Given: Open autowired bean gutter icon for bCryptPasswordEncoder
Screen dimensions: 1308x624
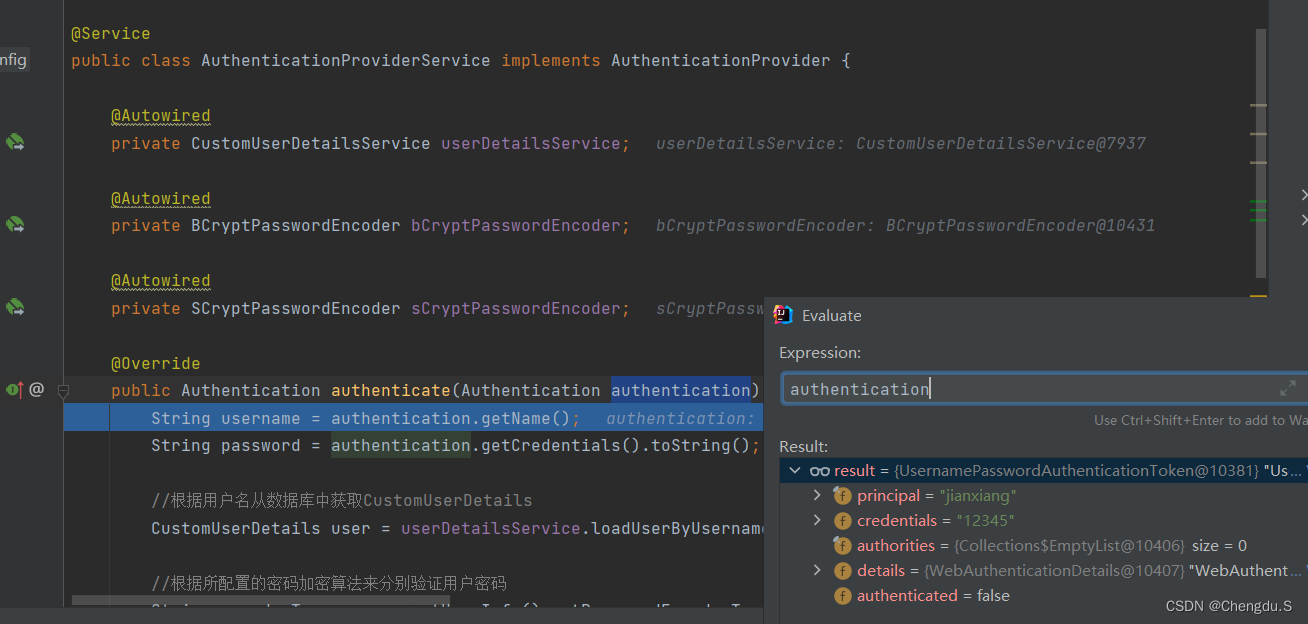Looking at the screenshot, I should coord(15,225).
